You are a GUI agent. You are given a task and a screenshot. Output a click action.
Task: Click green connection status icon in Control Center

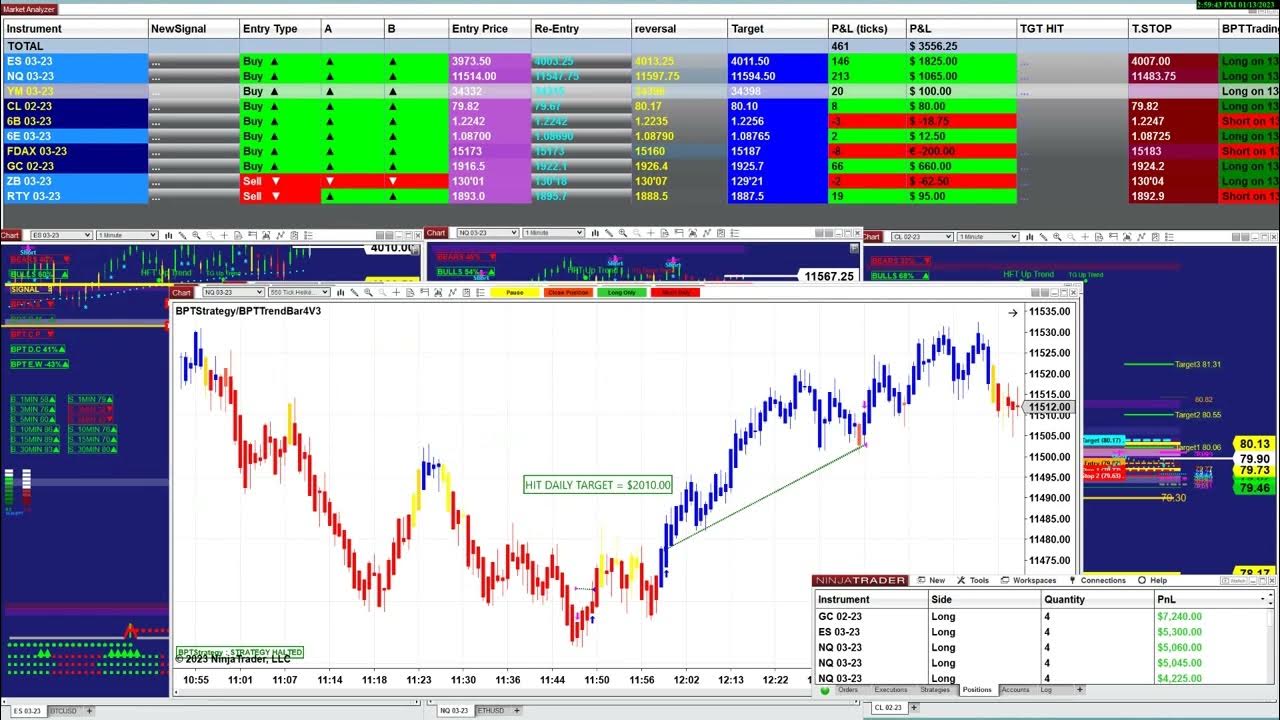pyautogui.click(x=825, y=690)
